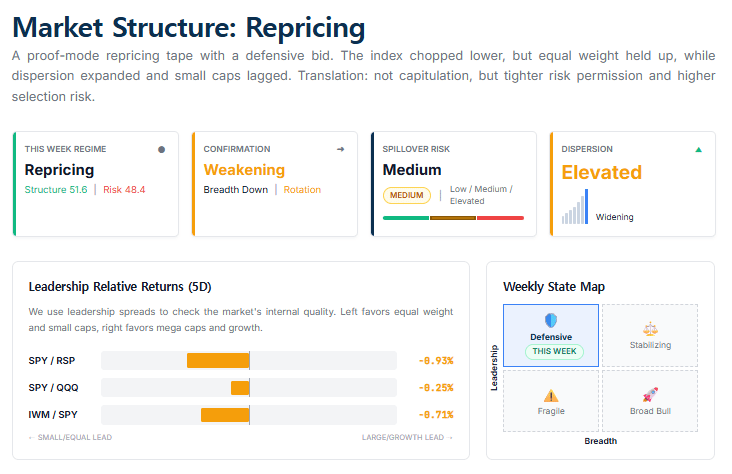Image resolution: width=732 pixels, height=474 pixels.
Task: Click the green up triangle in Dispersion card
Action: (698, 149)
